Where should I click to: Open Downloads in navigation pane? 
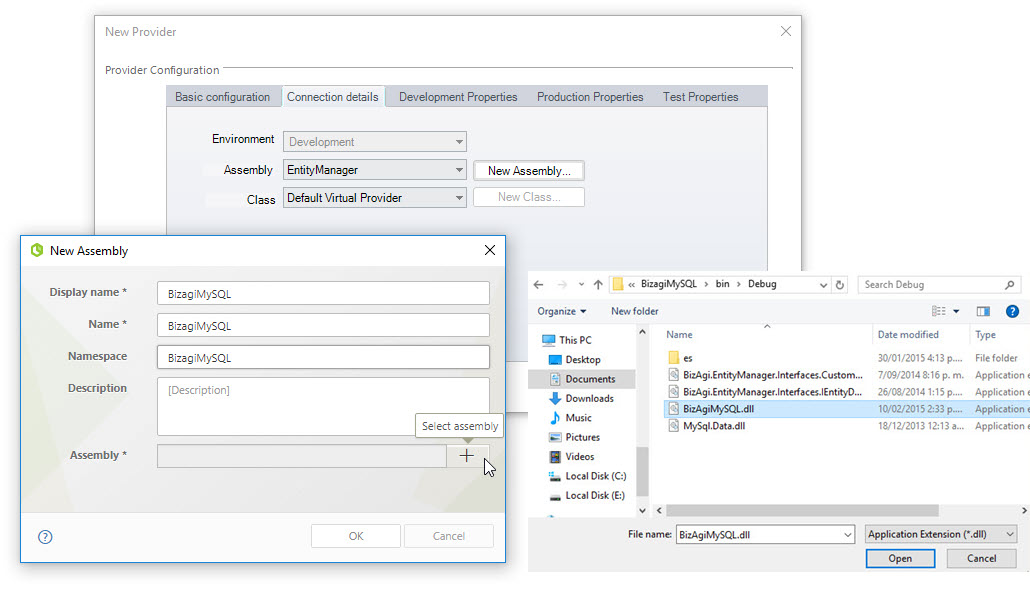point(581,399)
